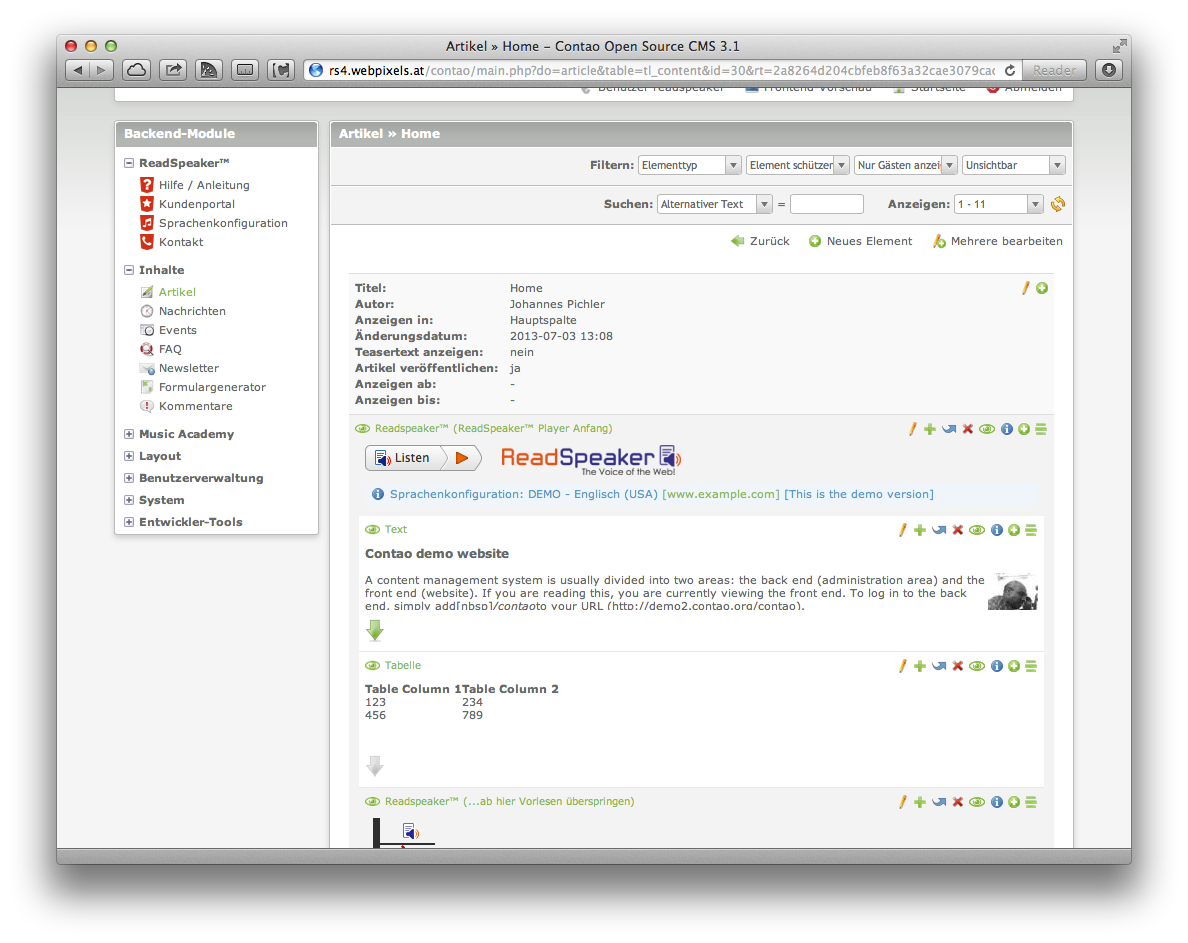Screen dimensions: 1188x943
Task: Edit the Text element with pencil icon
Action: 902,530
